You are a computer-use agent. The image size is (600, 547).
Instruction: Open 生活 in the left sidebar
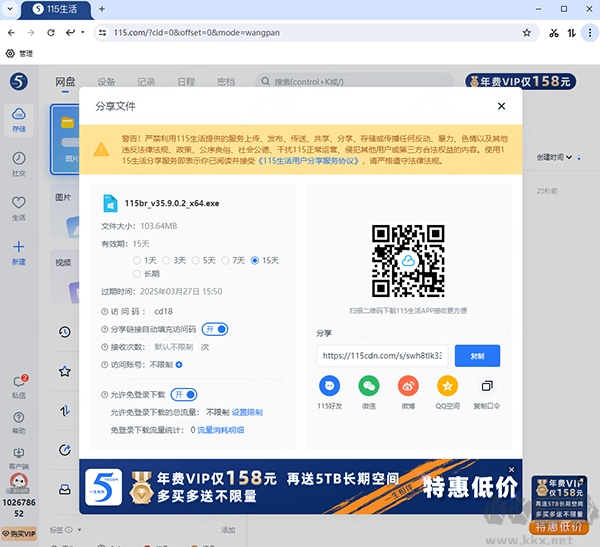coord(19,208)
